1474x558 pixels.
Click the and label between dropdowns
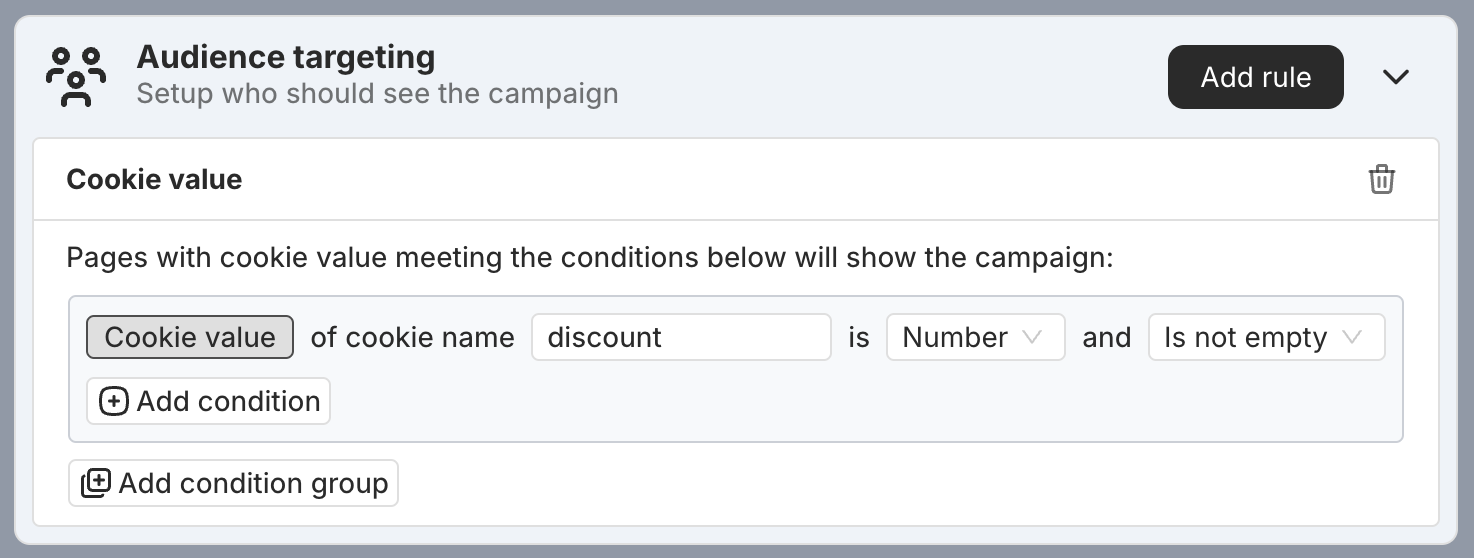click(x=1106, y=337)
